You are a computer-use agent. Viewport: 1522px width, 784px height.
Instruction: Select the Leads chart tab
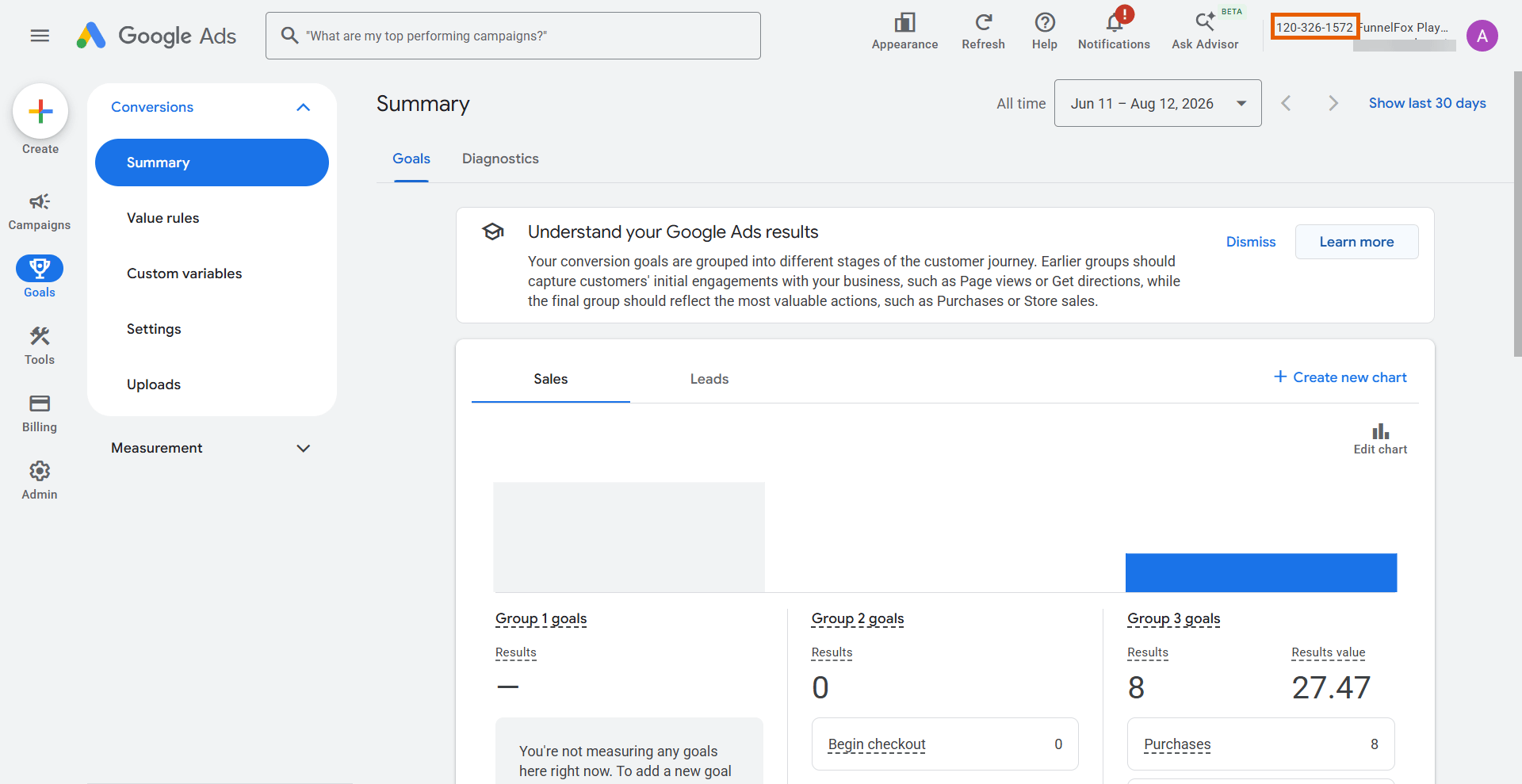click(709, 379)
